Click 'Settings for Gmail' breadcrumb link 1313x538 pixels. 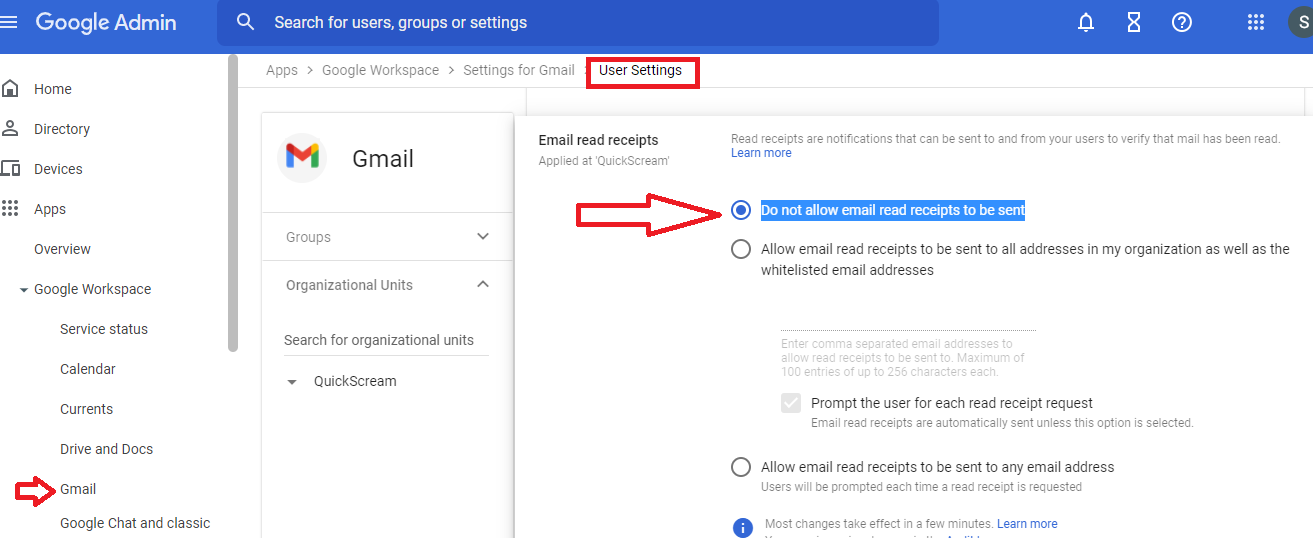tap(519, 70)
